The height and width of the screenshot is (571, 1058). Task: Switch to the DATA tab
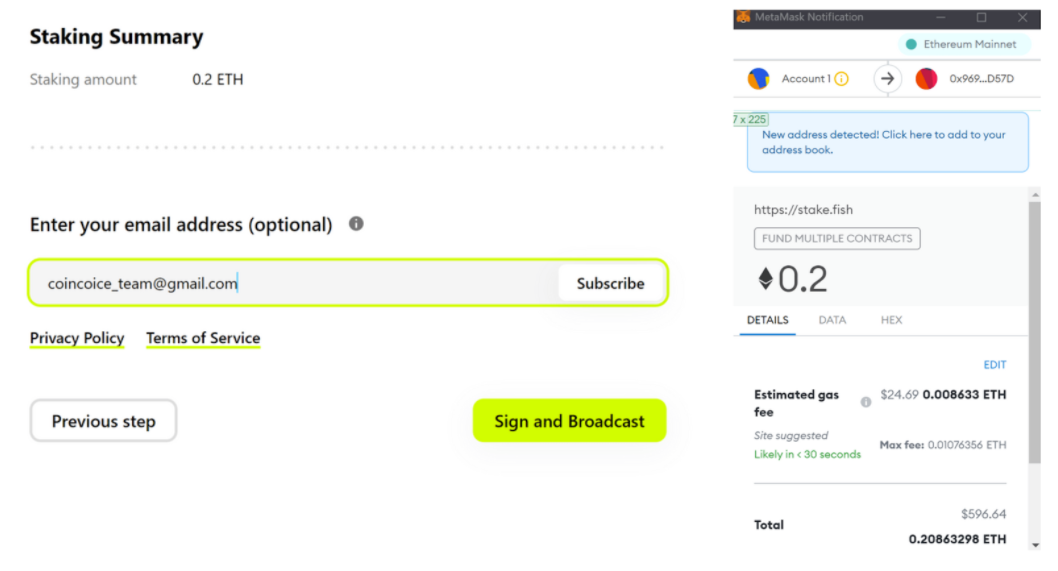tap(832, 320)
